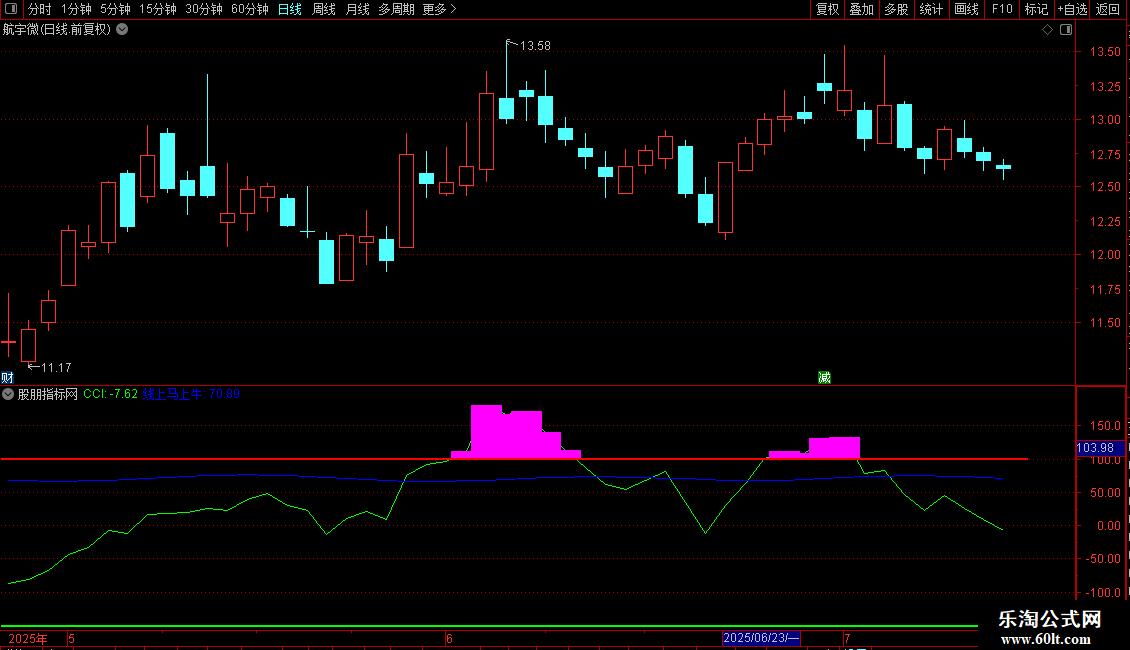Click month 6 marker on time axis
The width and height of the screenshot is (1130, 650).
pyautogui.click(x=449, y=638)
